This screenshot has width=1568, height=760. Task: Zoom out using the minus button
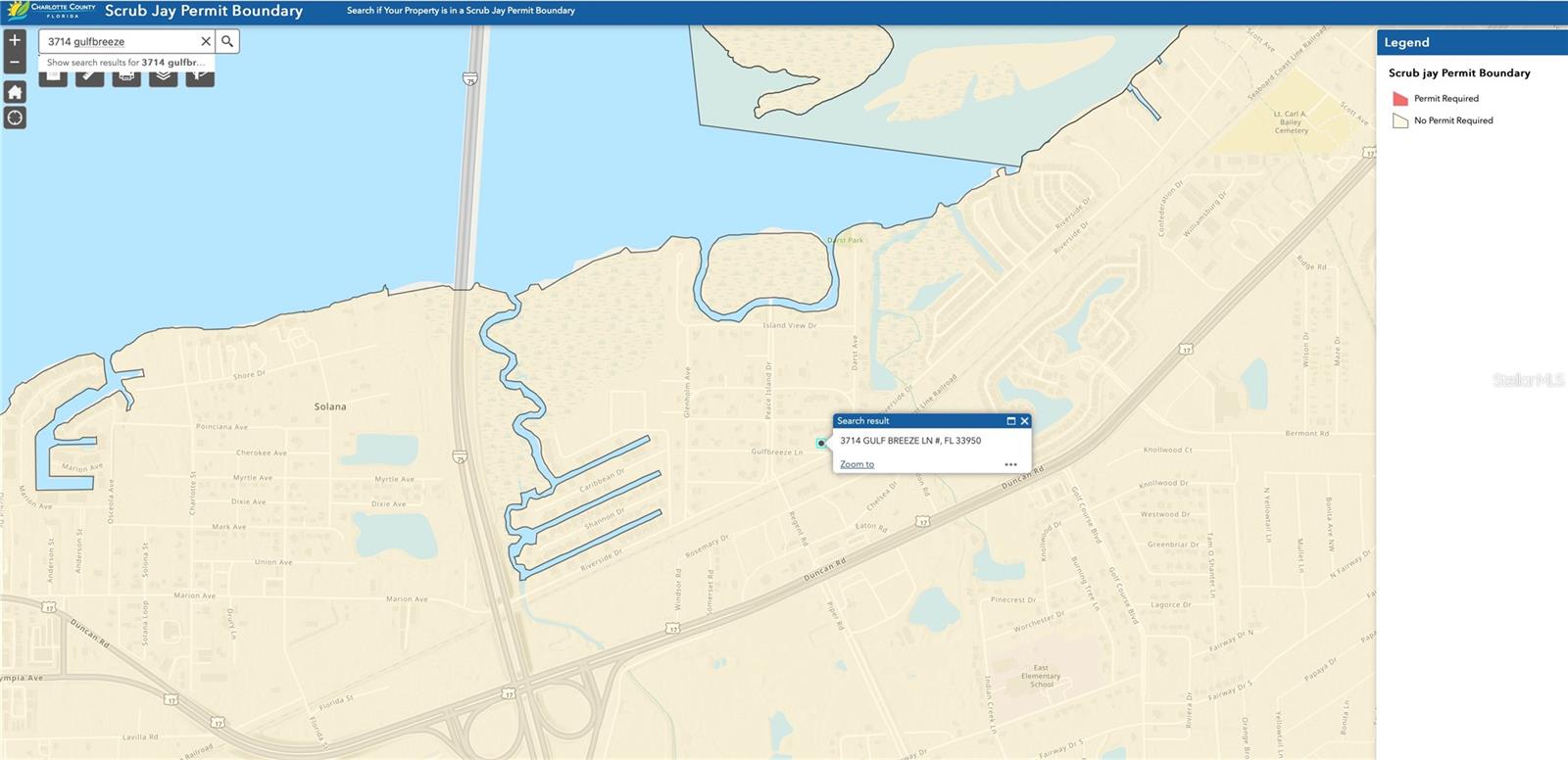point(15,63)
